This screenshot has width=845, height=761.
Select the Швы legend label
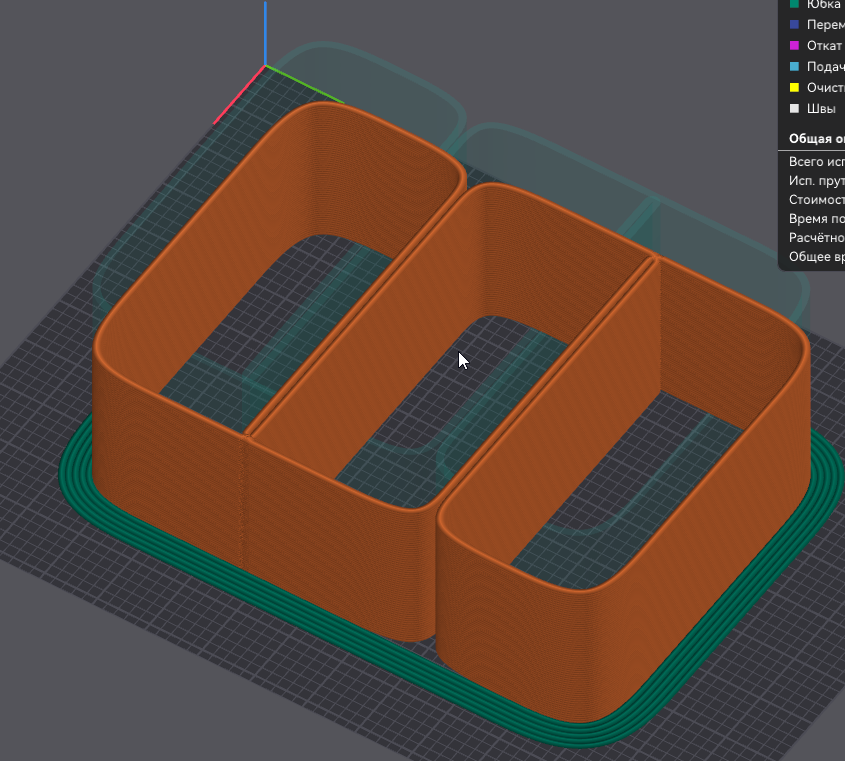[821, 109]
